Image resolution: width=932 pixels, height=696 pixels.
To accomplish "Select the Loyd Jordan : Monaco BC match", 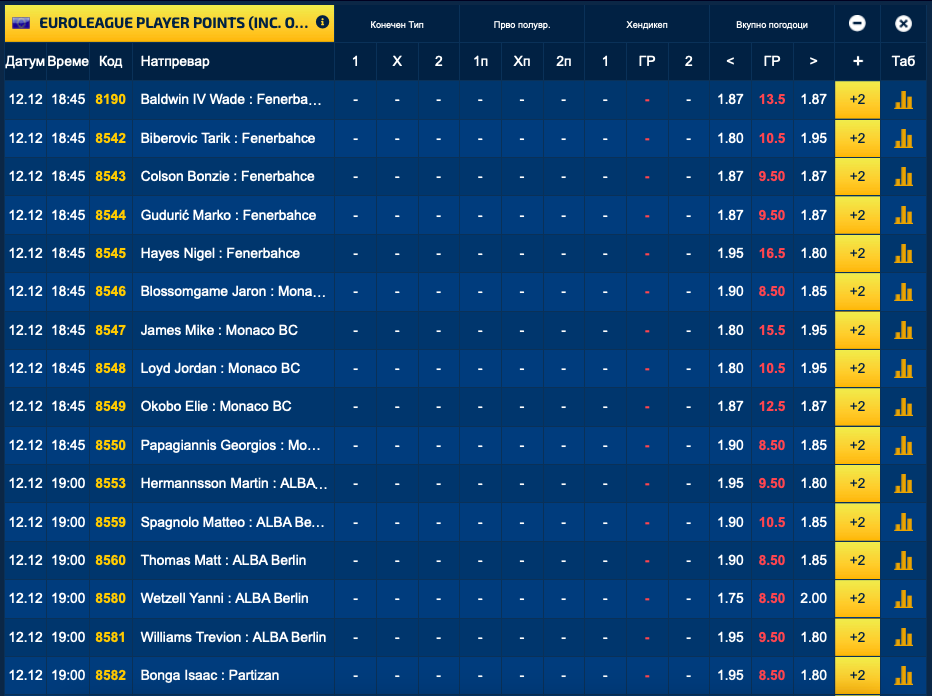I will tap(220, 368).
